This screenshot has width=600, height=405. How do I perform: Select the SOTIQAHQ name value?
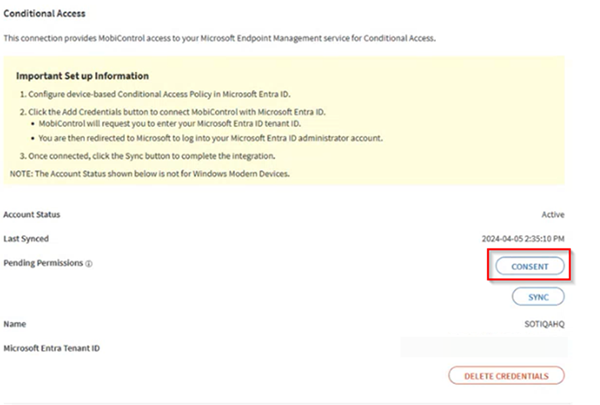coord(545,324)
